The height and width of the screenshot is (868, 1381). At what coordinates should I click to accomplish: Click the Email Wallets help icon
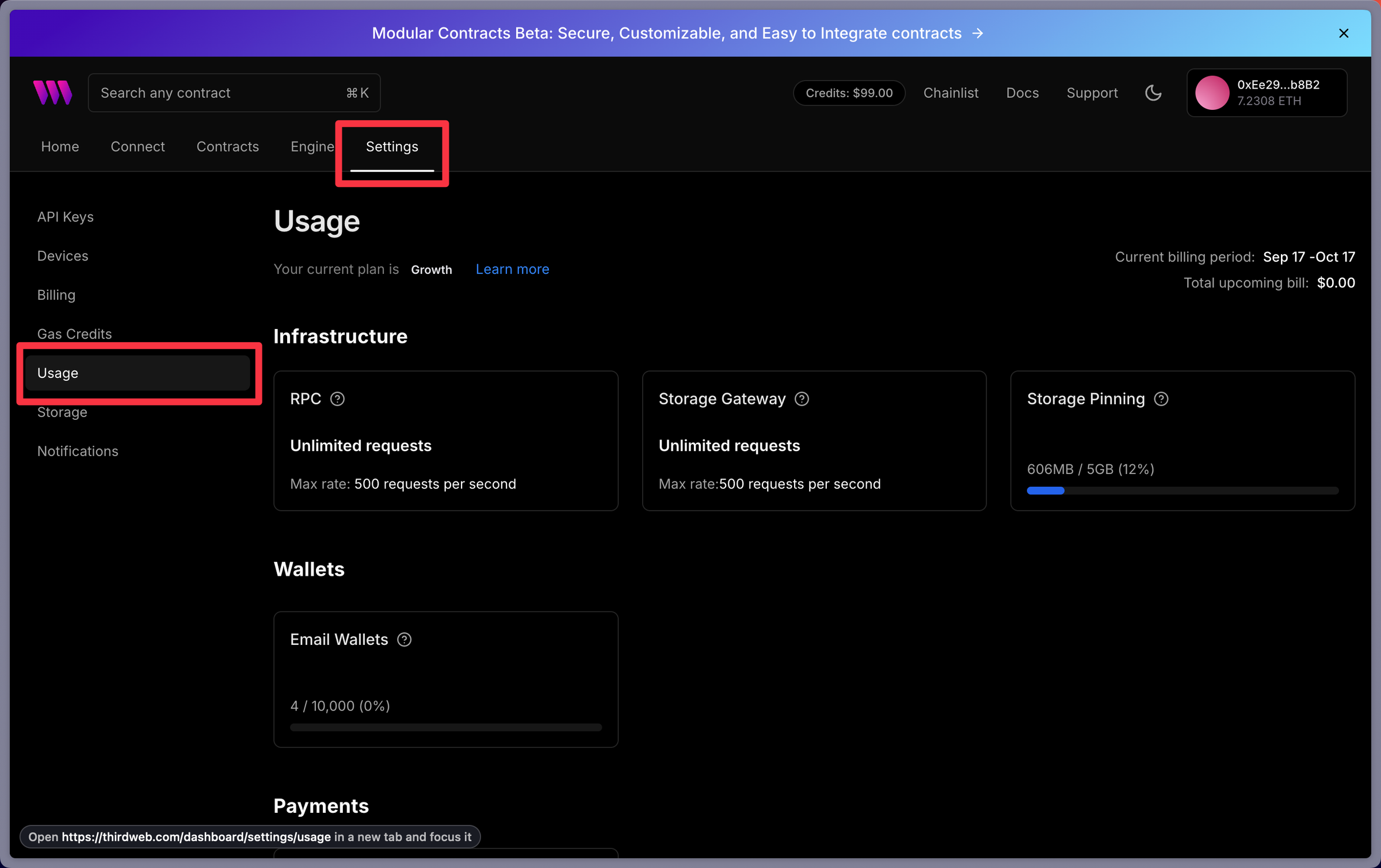(x=403, y=639)
